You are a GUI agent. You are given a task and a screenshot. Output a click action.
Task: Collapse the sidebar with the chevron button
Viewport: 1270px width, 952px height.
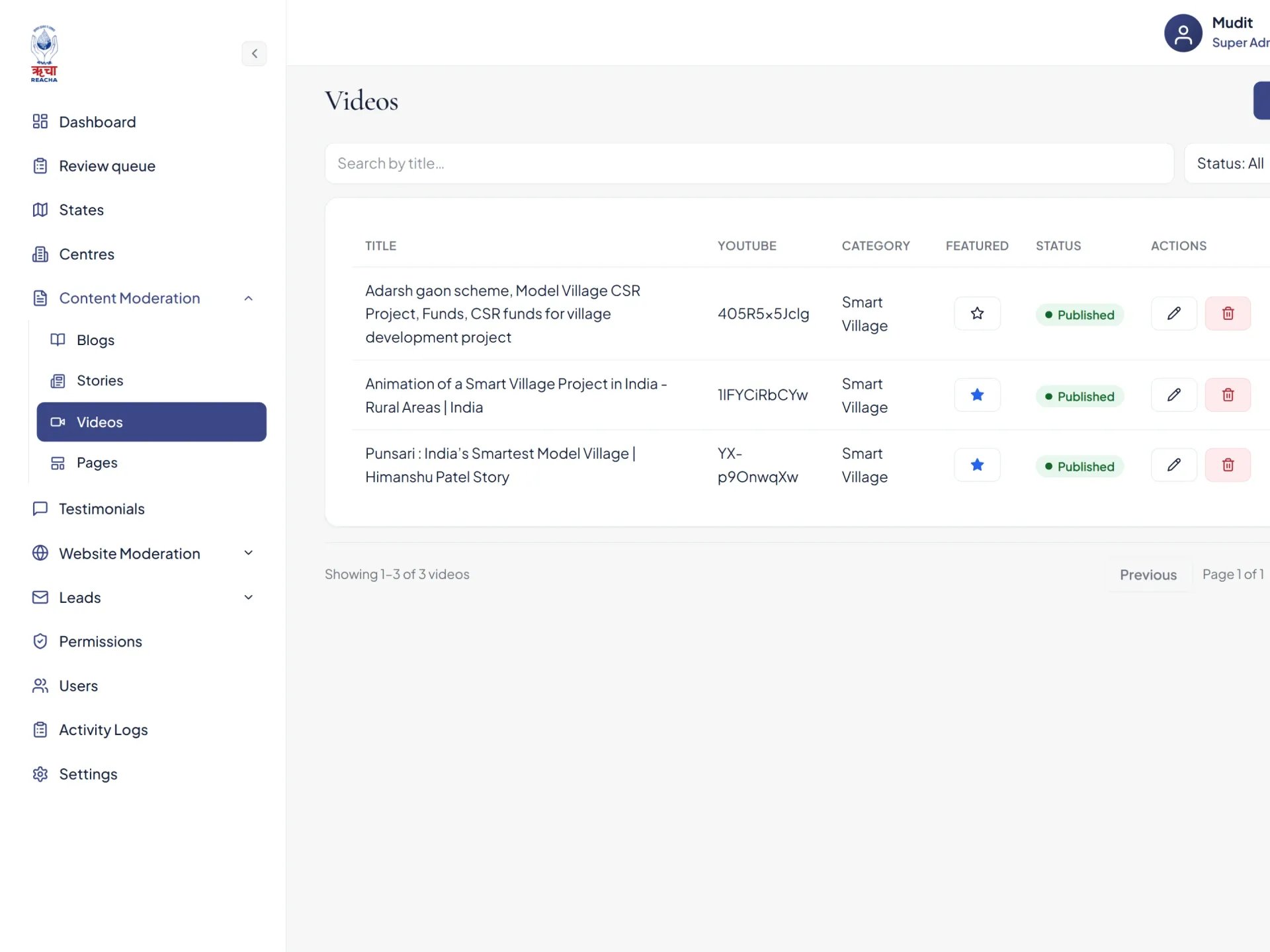coord(254,54)
